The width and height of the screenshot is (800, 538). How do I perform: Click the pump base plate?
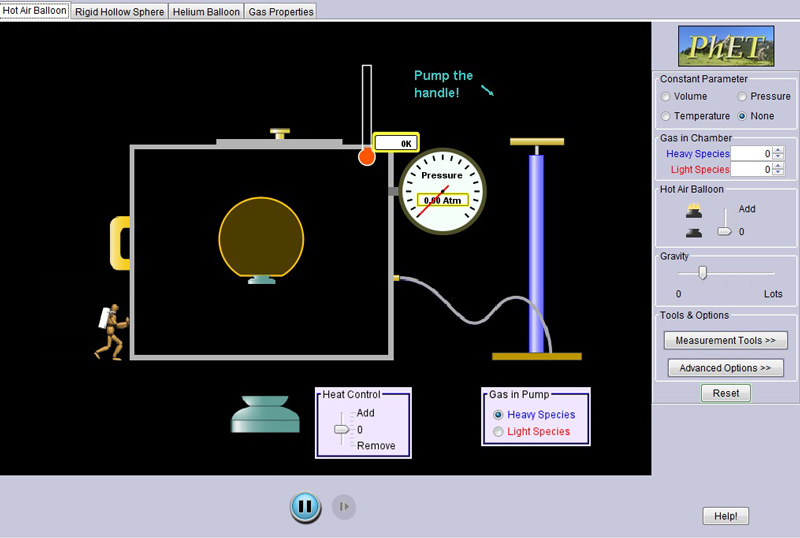(537, 356)
